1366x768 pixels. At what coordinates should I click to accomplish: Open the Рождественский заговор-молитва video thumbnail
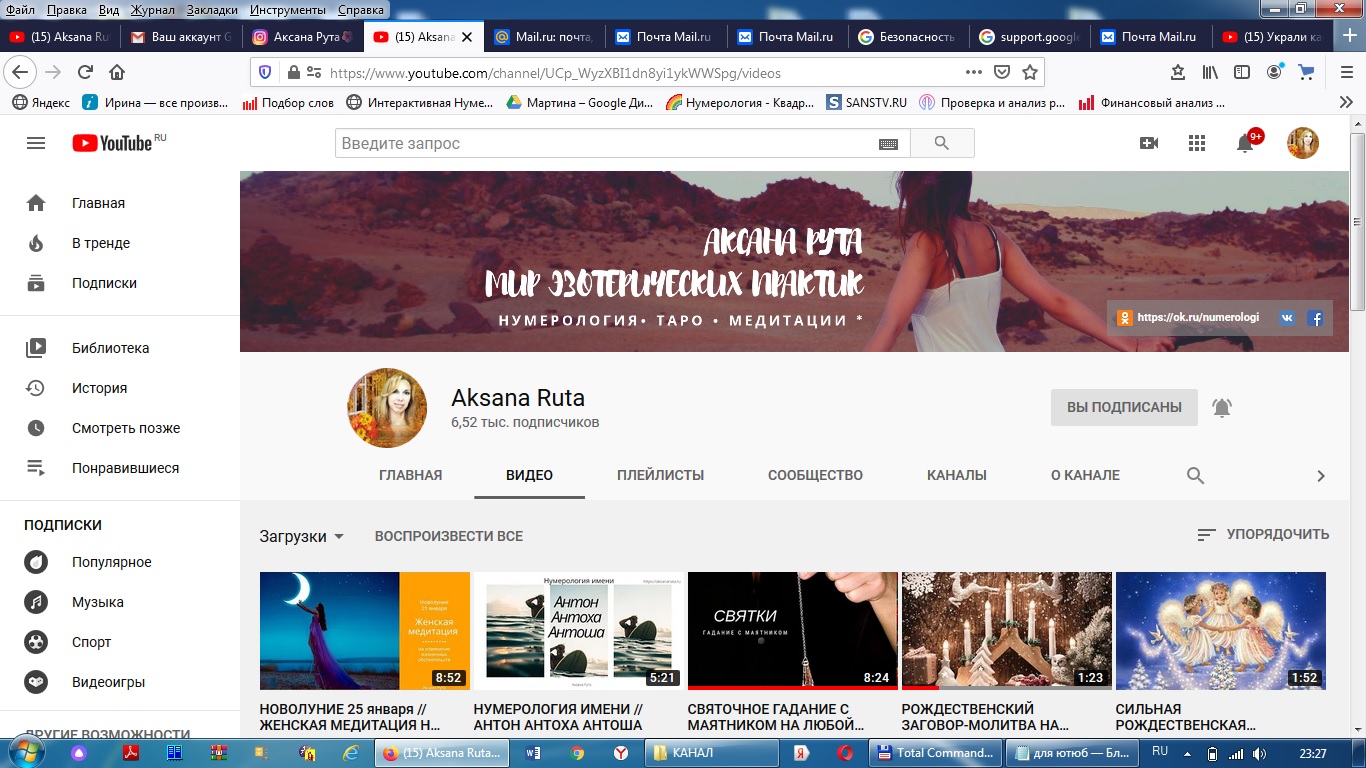pyautogui.click(x=1006, y=631)
